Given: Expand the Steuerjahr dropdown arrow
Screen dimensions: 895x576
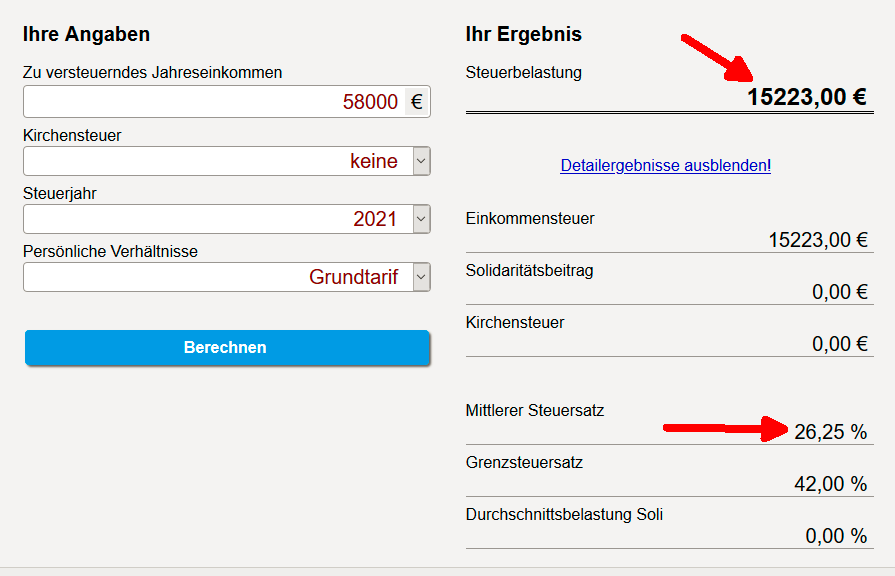Looking at the screenshot, I should [x=421, y=219].
